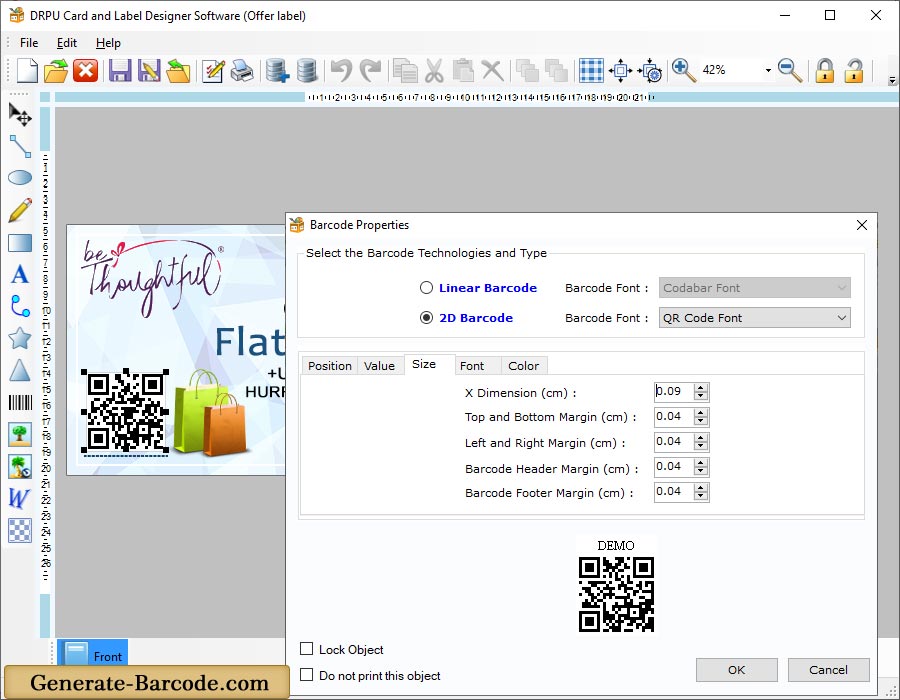Select the WordArt W tool
Screen dimensions: 900x700
[x=19, y=498]
